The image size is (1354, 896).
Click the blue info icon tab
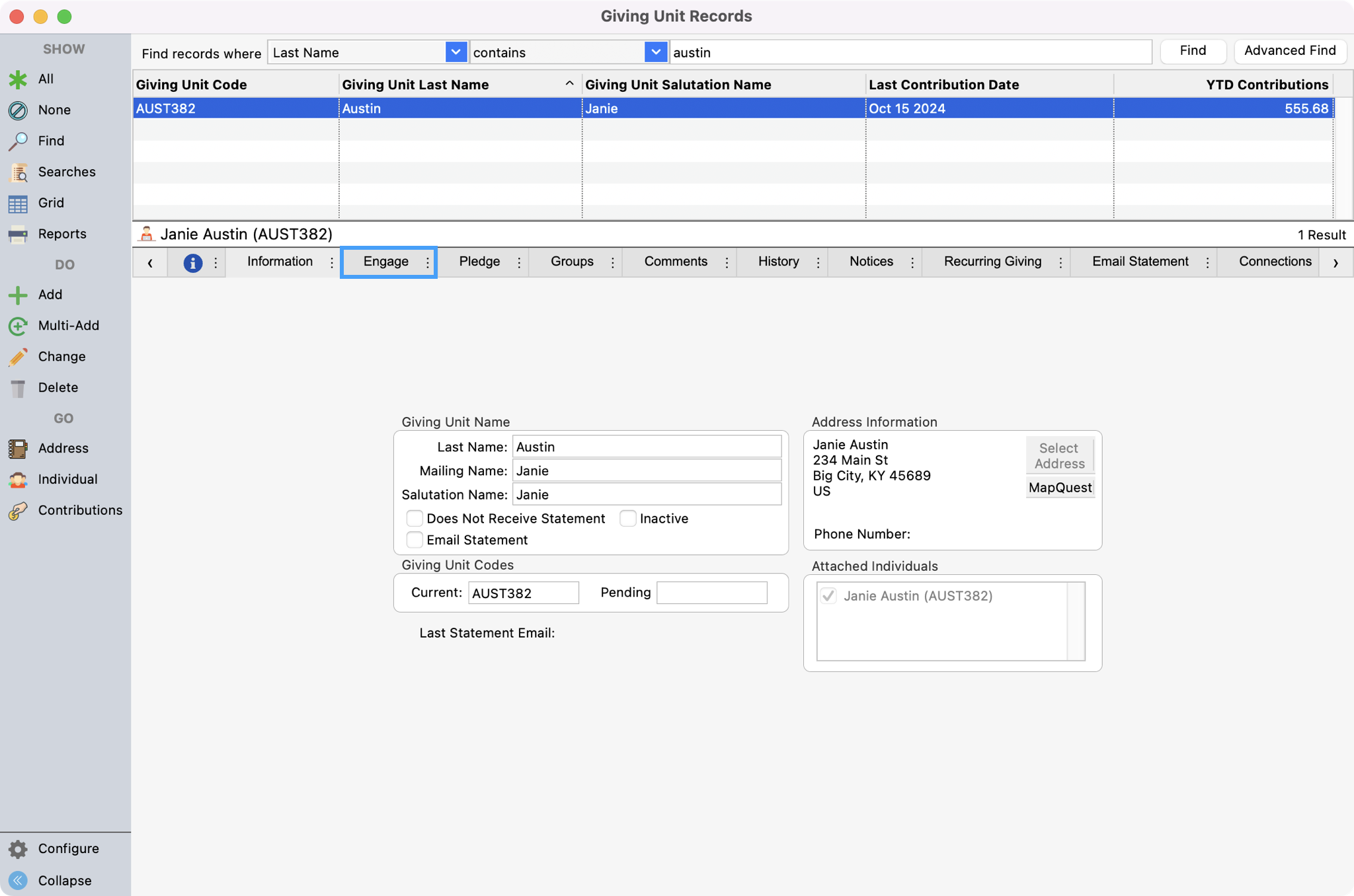tap(192, 262)
